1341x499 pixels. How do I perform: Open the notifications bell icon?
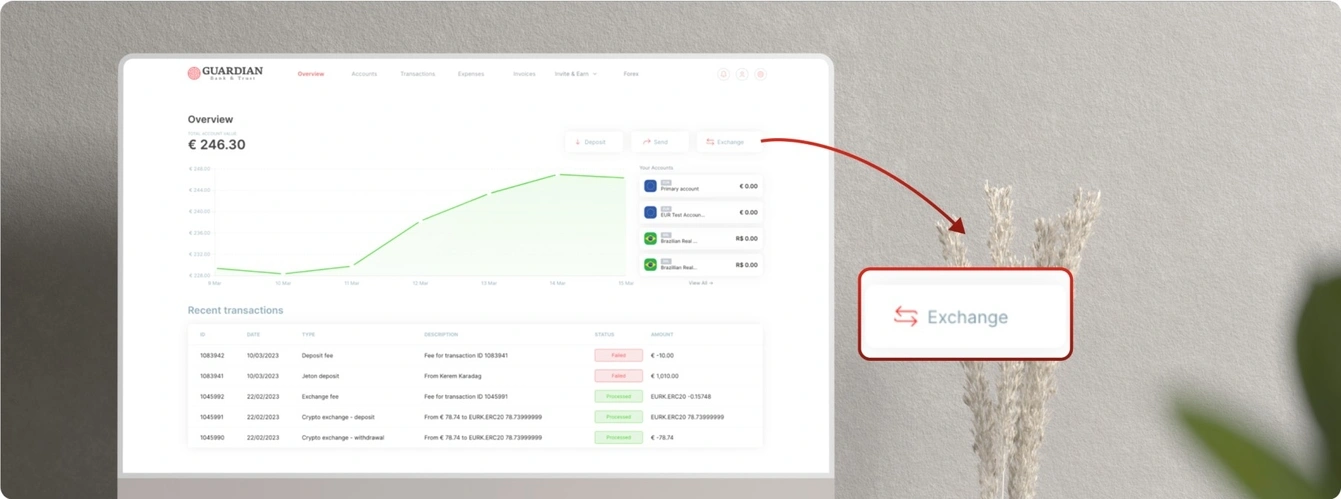723,74
